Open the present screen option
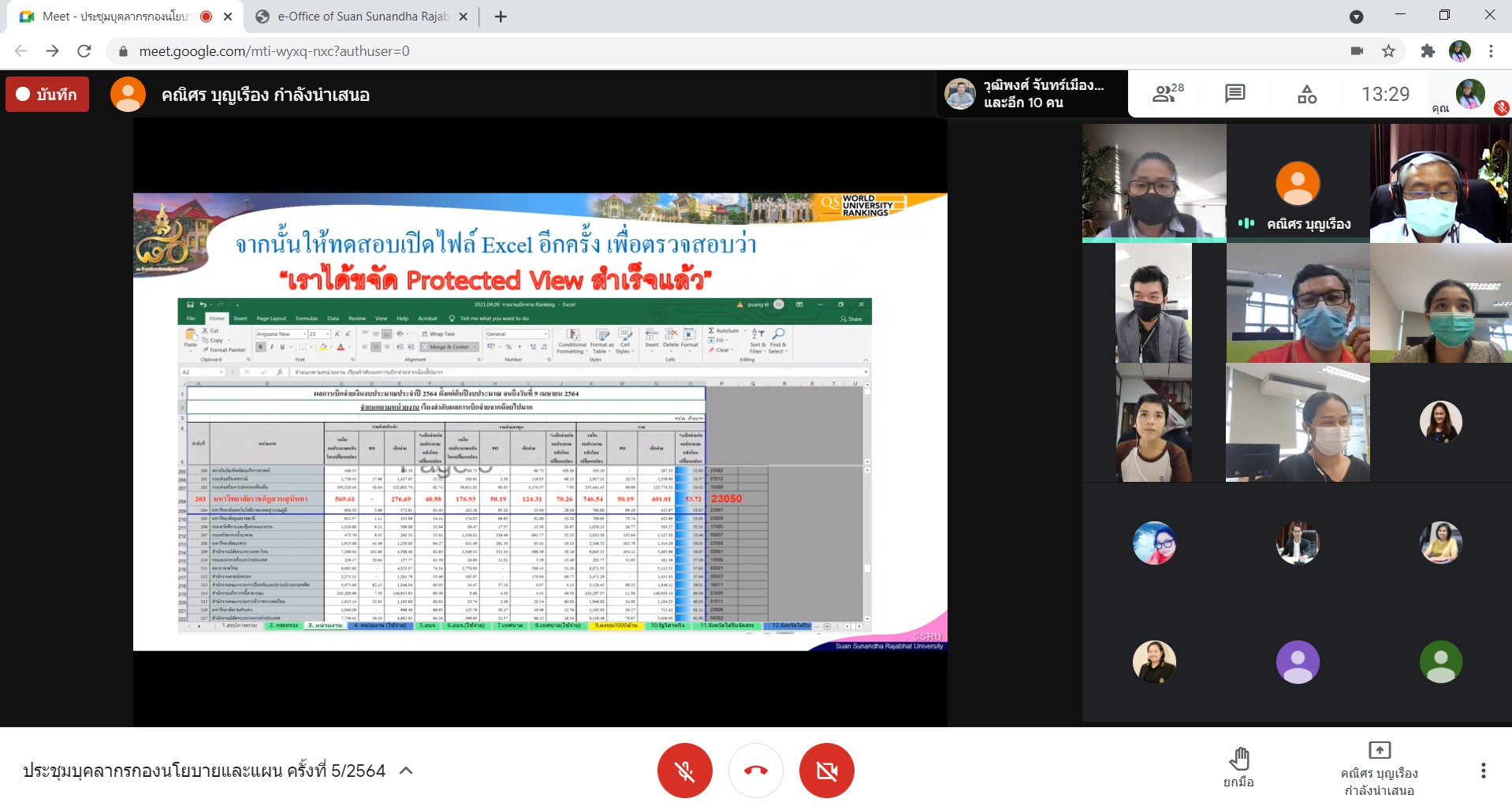Image resolution: width=1512 pixels, height=810 pixels. tap(1379, 767)
